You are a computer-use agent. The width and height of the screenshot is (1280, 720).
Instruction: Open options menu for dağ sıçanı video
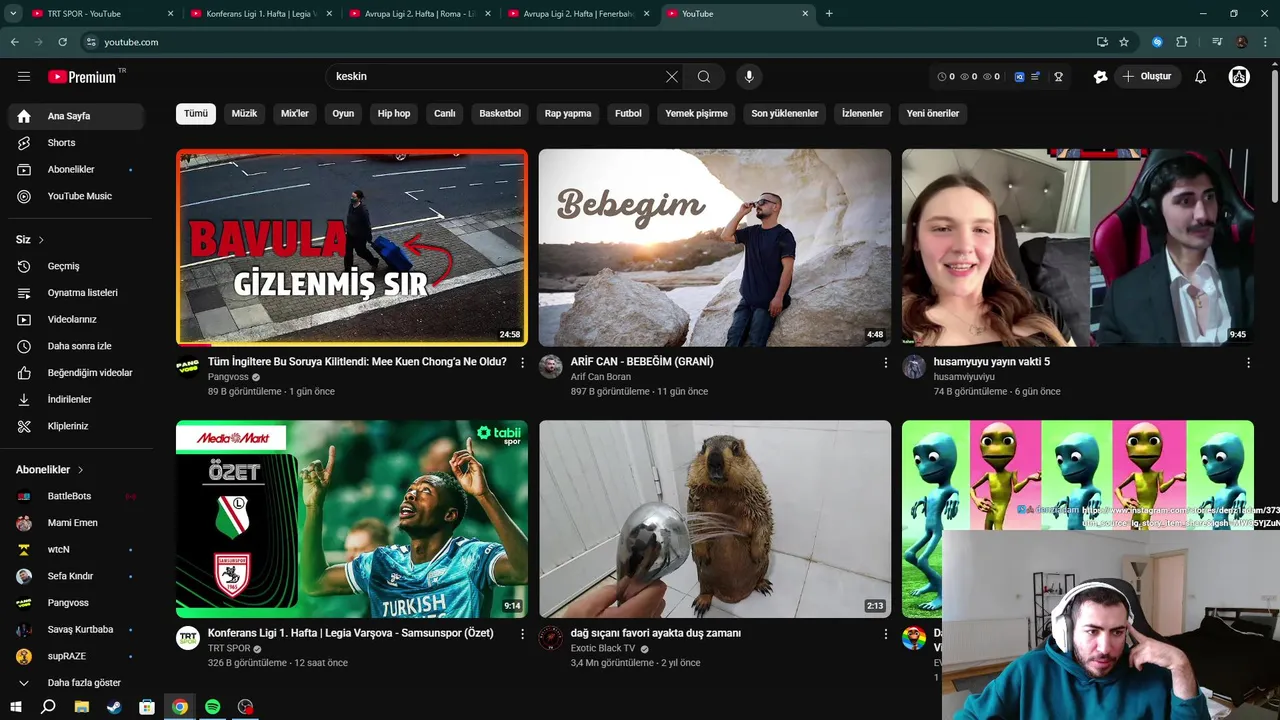click(885, 634)
